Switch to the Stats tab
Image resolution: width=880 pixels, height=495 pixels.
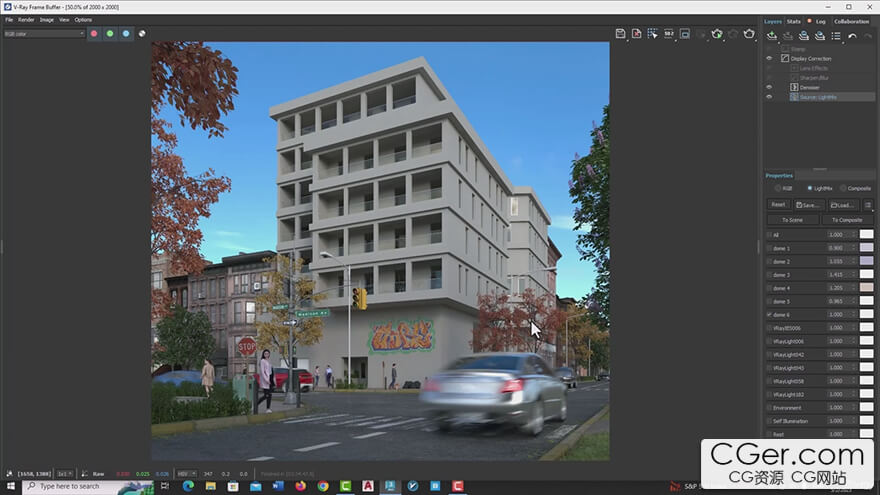[794, 21]
